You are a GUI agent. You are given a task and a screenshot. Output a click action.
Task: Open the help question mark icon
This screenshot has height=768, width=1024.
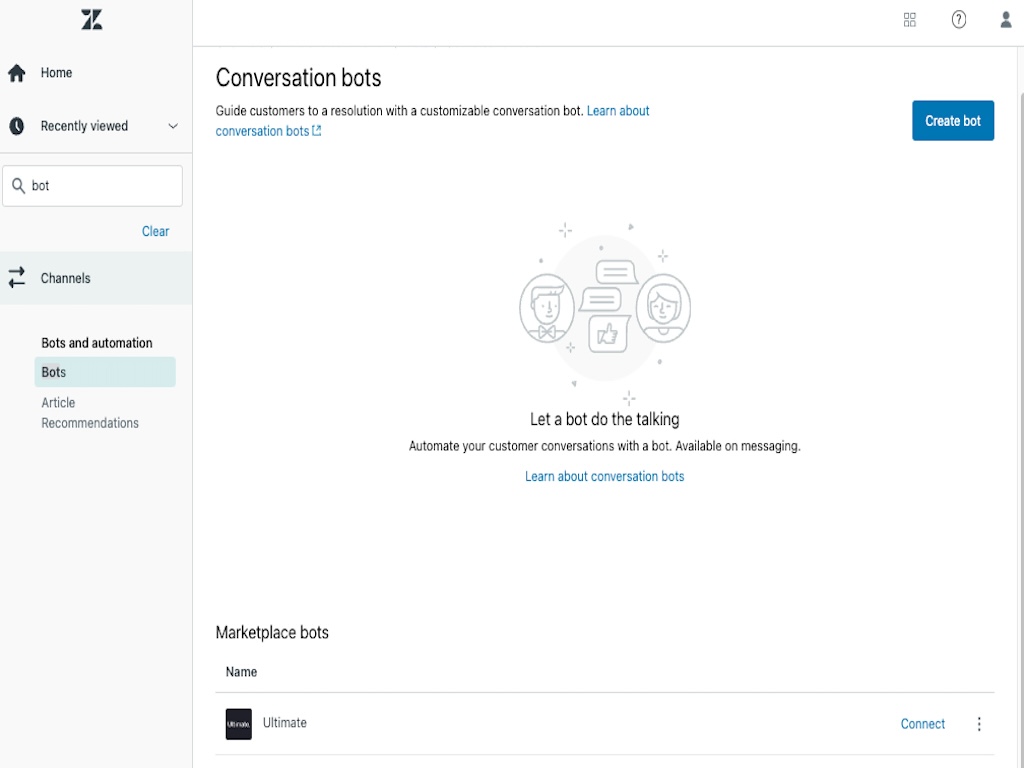[x=958, y=20]
